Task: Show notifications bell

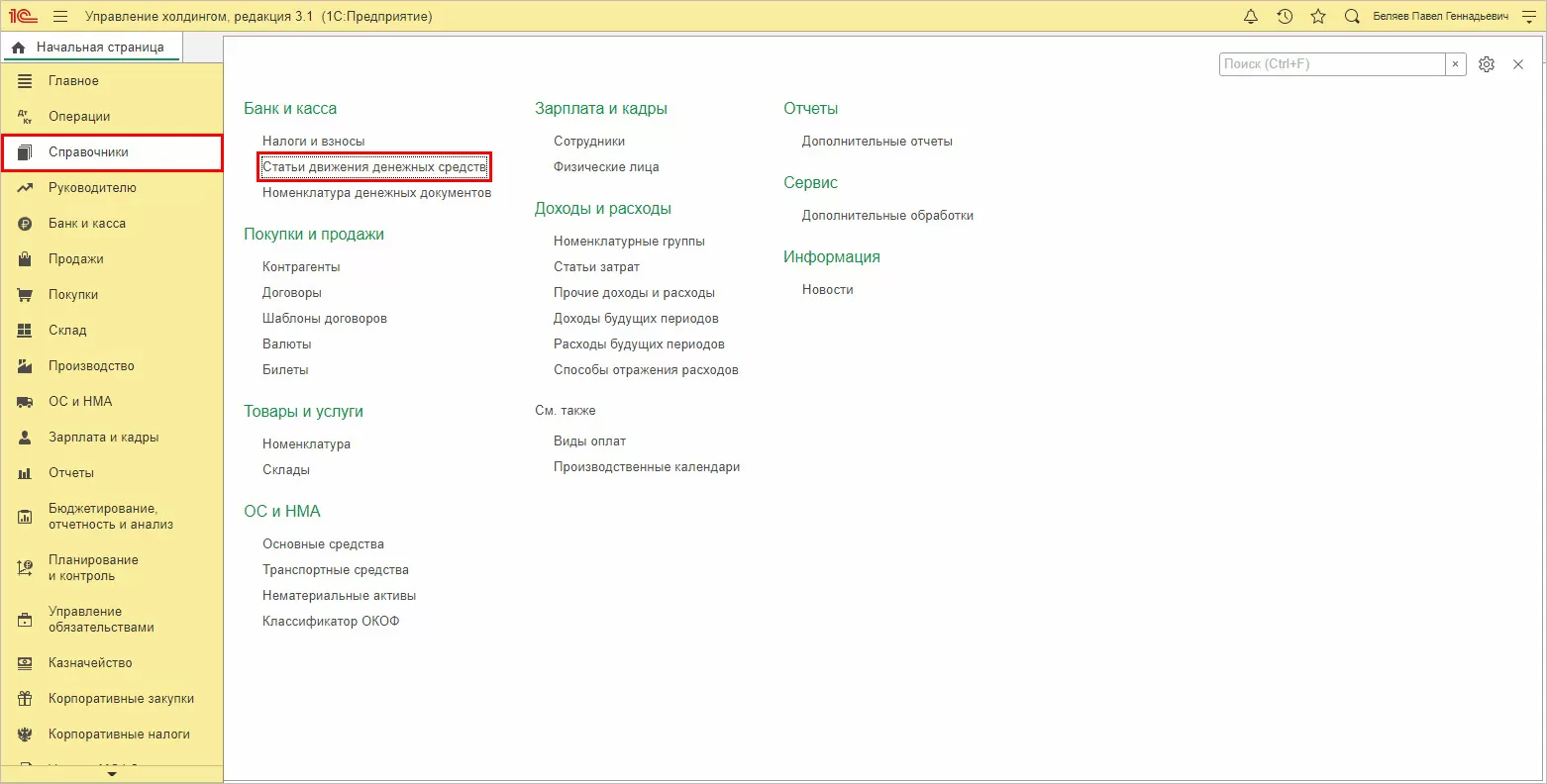Action: (1251, 16)
